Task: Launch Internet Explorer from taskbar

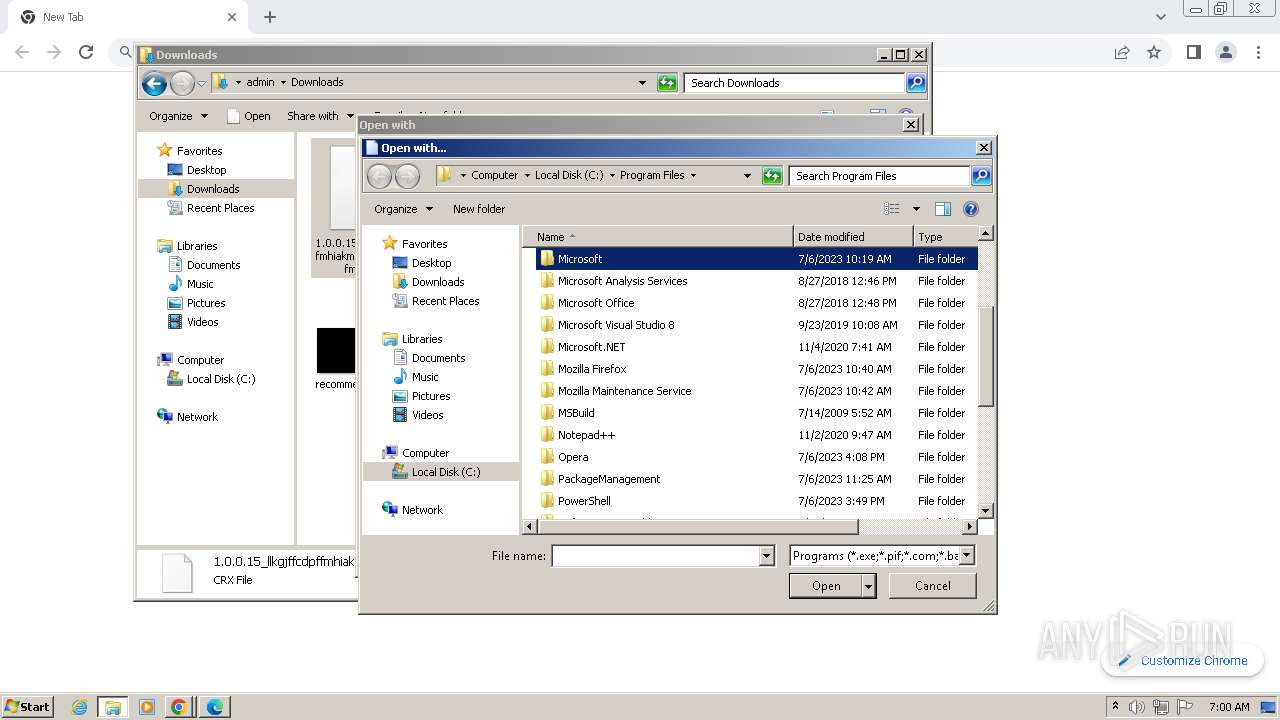Action: pos(79,707)
